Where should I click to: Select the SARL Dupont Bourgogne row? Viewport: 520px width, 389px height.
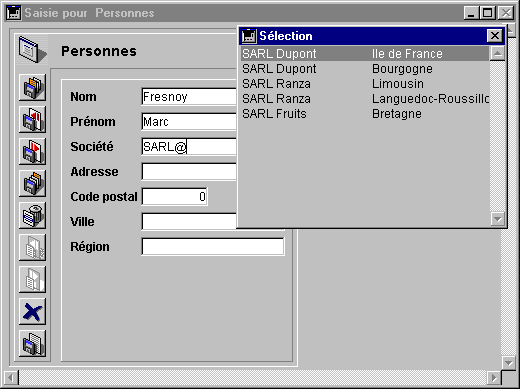[x=365, y=69]
